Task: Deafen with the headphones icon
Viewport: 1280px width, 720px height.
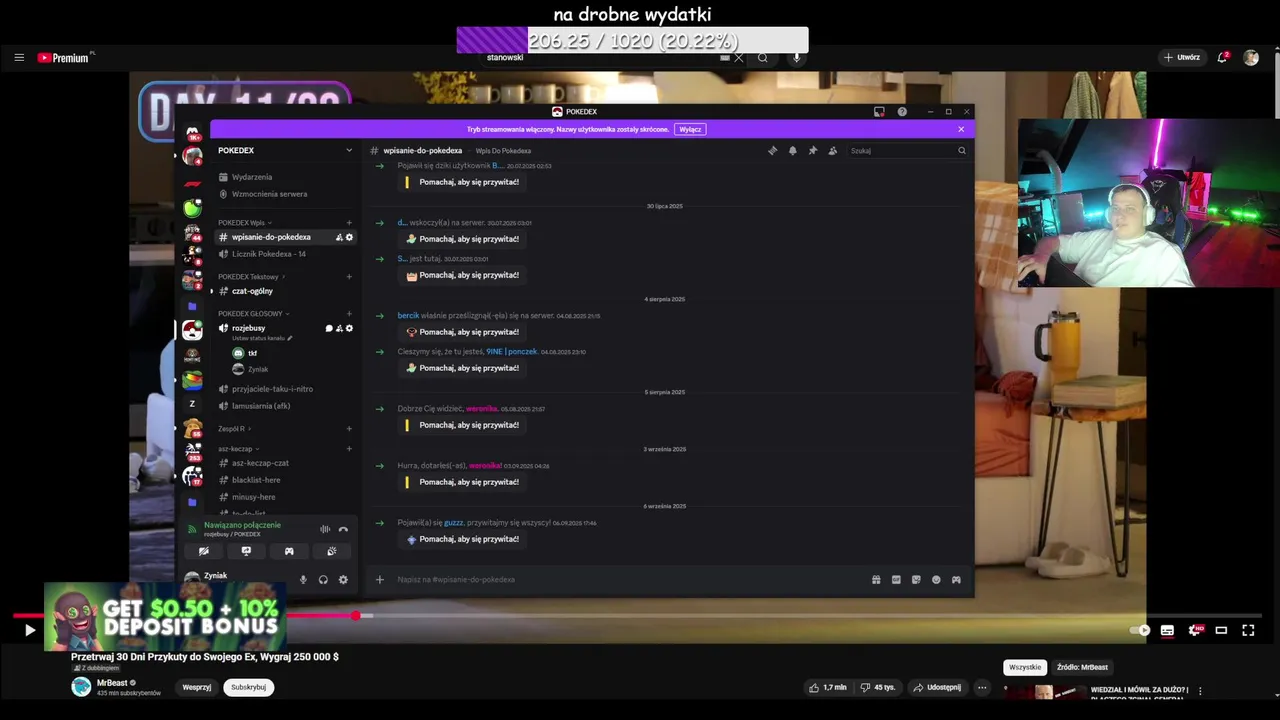Action: click(x=323, y=580)
